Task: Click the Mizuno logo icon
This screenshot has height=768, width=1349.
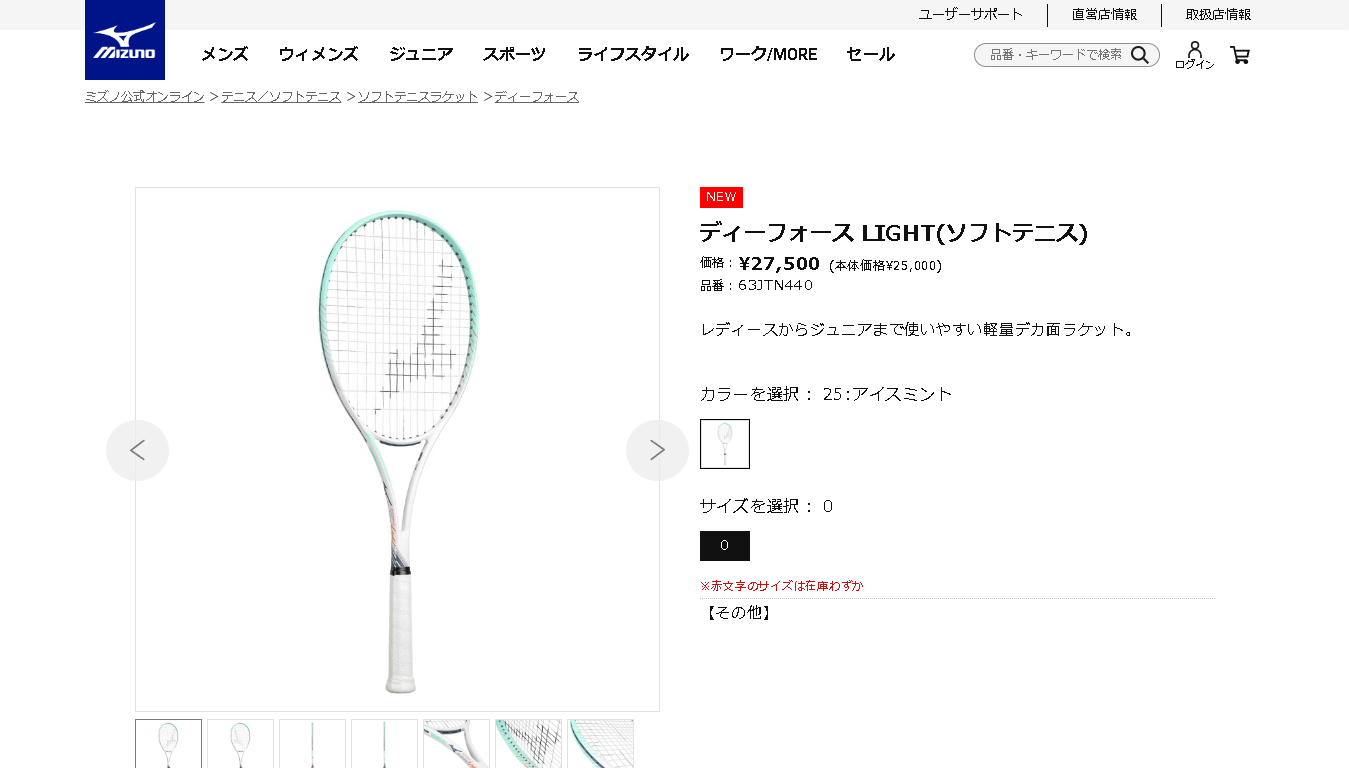Action: click(x=122, y=40)
